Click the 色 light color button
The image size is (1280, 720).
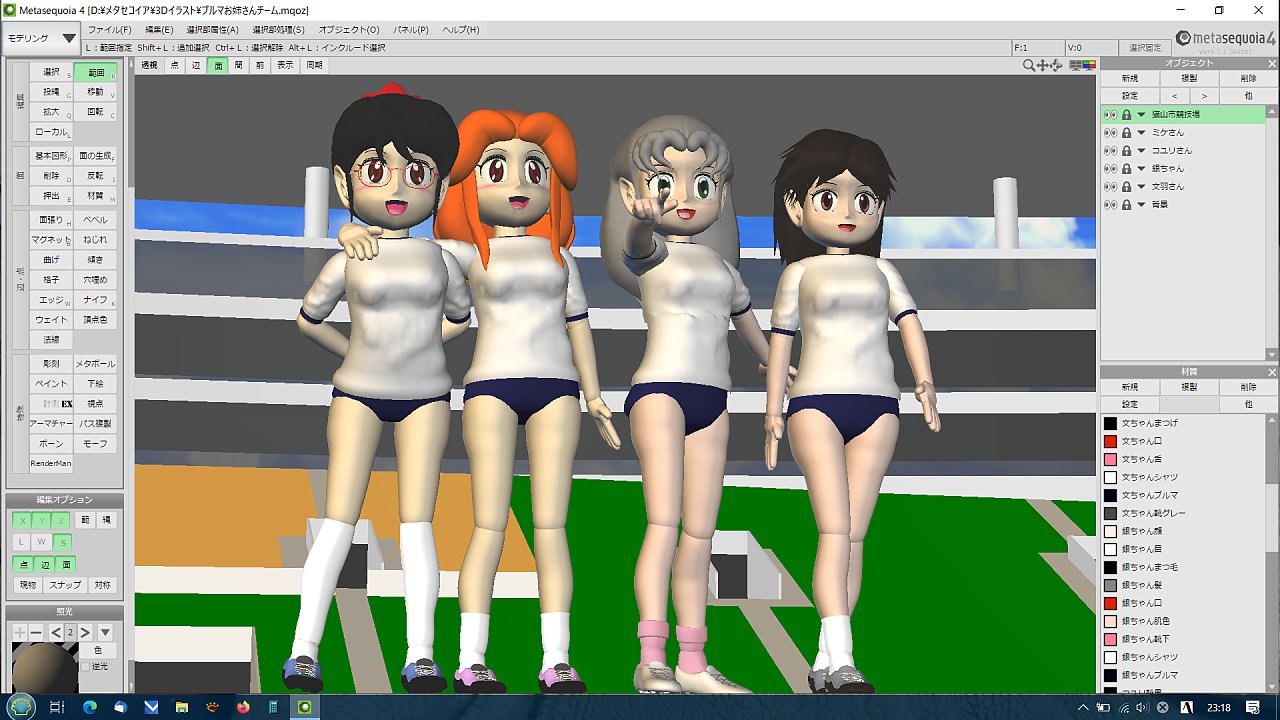[97, 650]
